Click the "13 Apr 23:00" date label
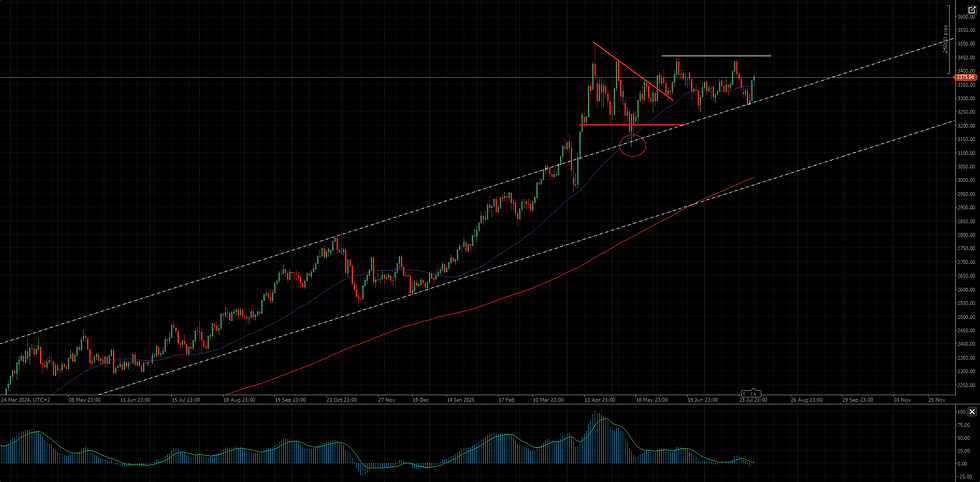The height and width of the screenshot is (482, 980). [x=600, y=398]
